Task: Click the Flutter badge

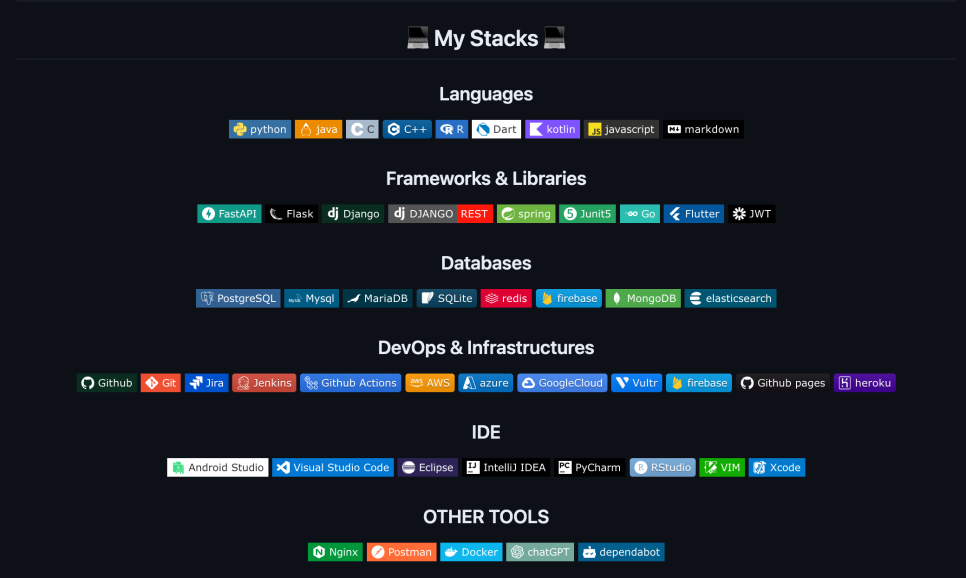Action: pos(694,214)
